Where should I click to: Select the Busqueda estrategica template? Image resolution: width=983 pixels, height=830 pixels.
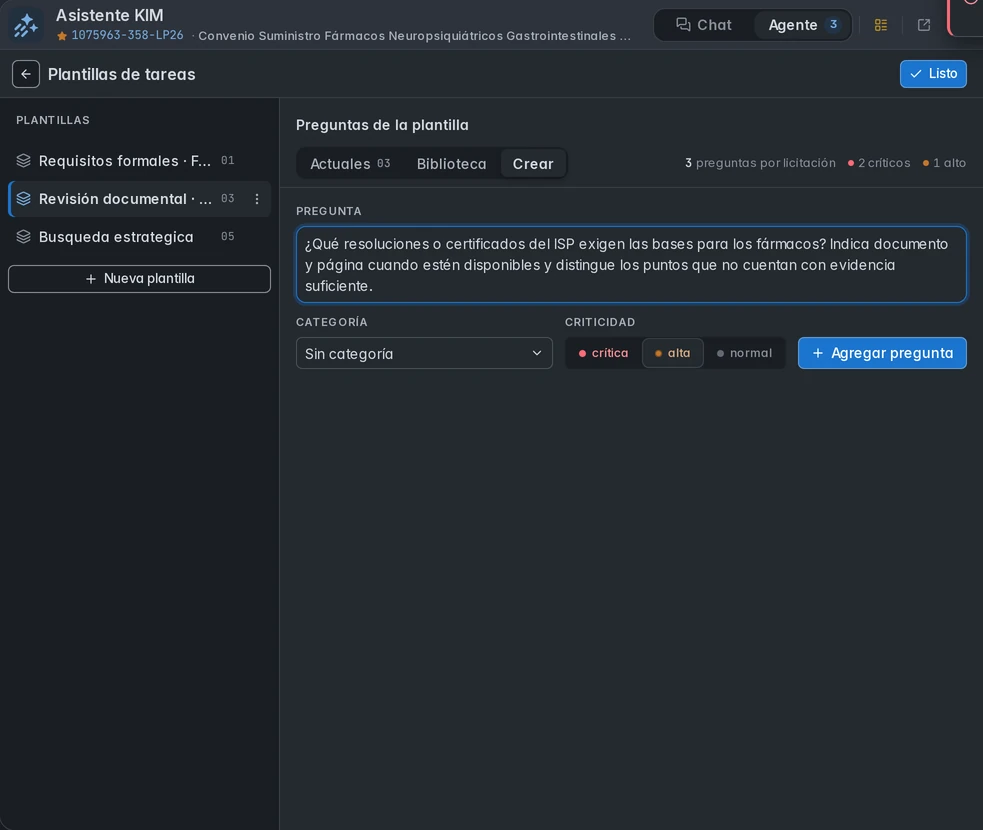click(x=139, y=237)
